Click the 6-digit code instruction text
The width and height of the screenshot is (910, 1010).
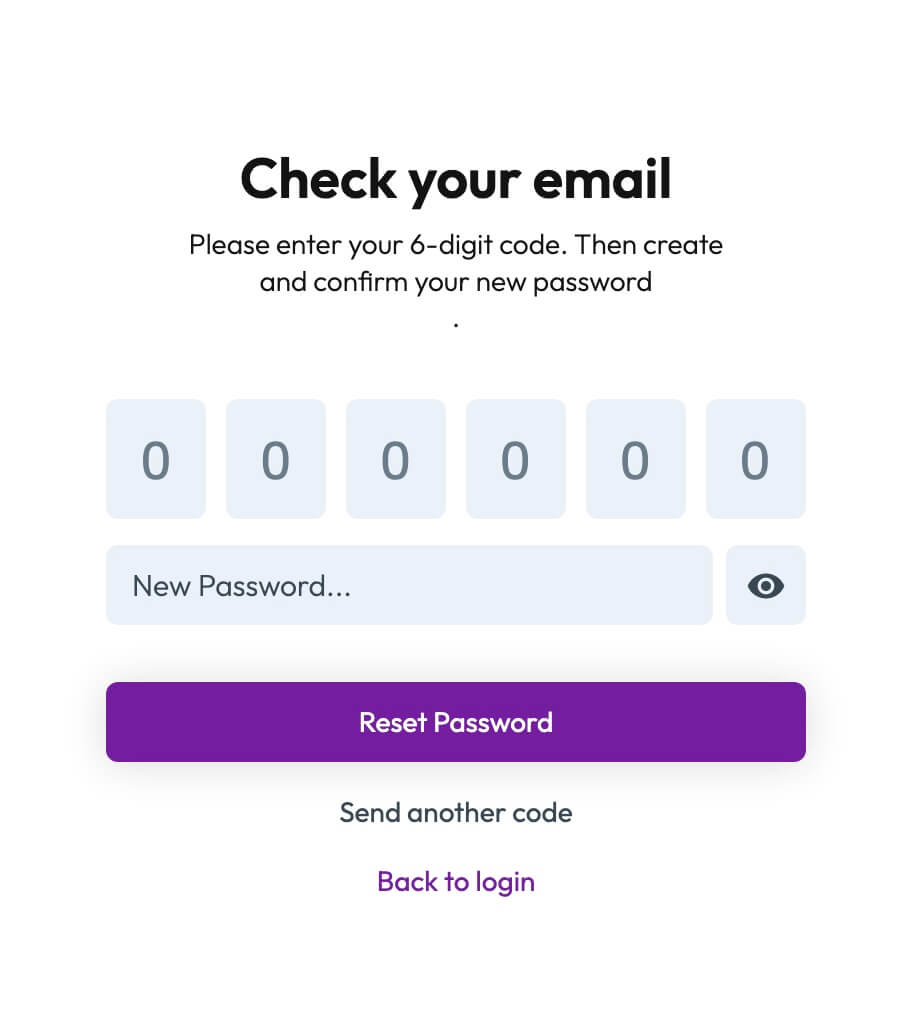click(456, 263)
